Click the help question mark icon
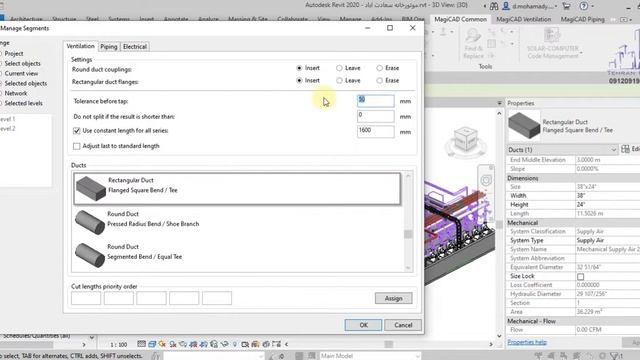Viewport: 640px width, 360px height. coord(584,6)
